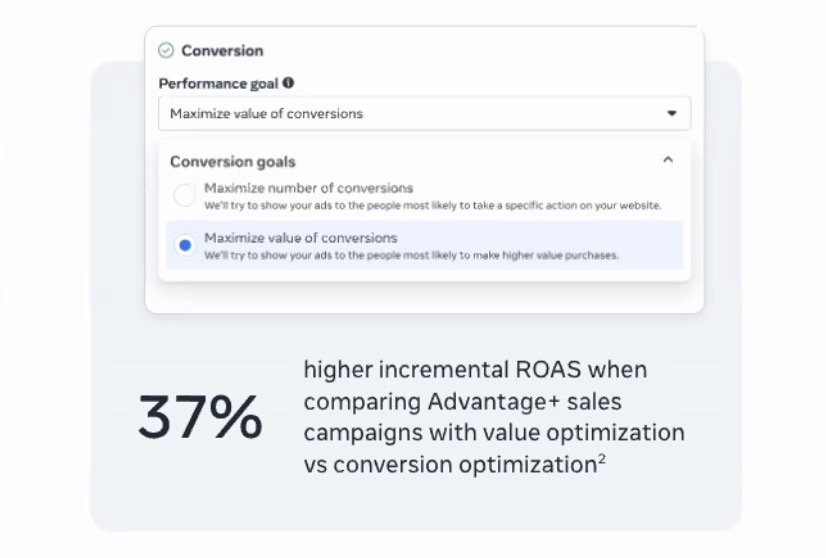826x558 pixels.
Task: Open the Performance goal dropdown arrow
Action: tap(672, 113)
